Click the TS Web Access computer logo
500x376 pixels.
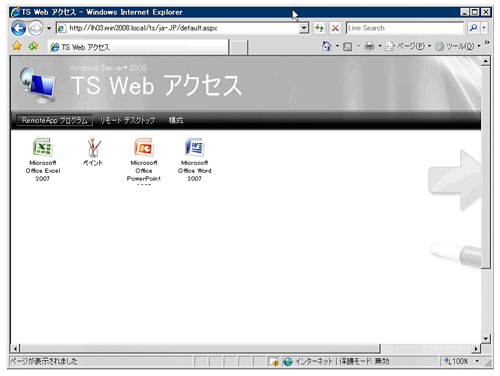37,85
